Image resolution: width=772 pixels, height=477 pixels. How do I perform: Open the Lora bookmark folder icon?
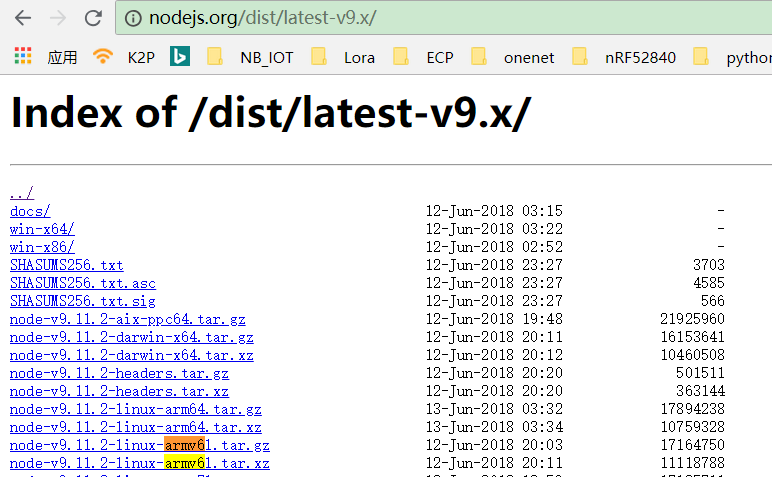pyautogui.click(x=319, y=56)
